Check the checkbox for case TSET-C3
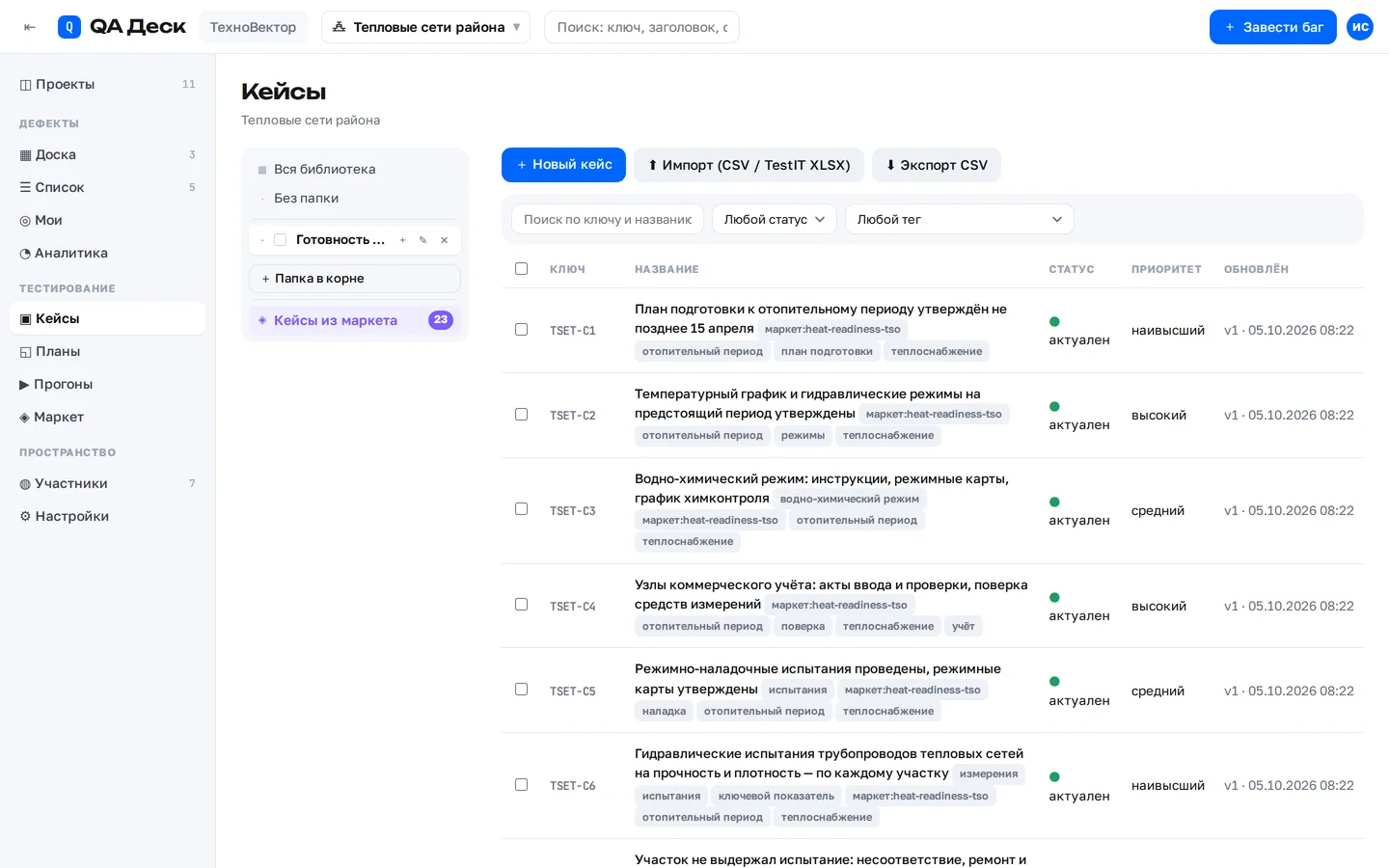This screenshot has height=868, width=1389. point(521,509)
